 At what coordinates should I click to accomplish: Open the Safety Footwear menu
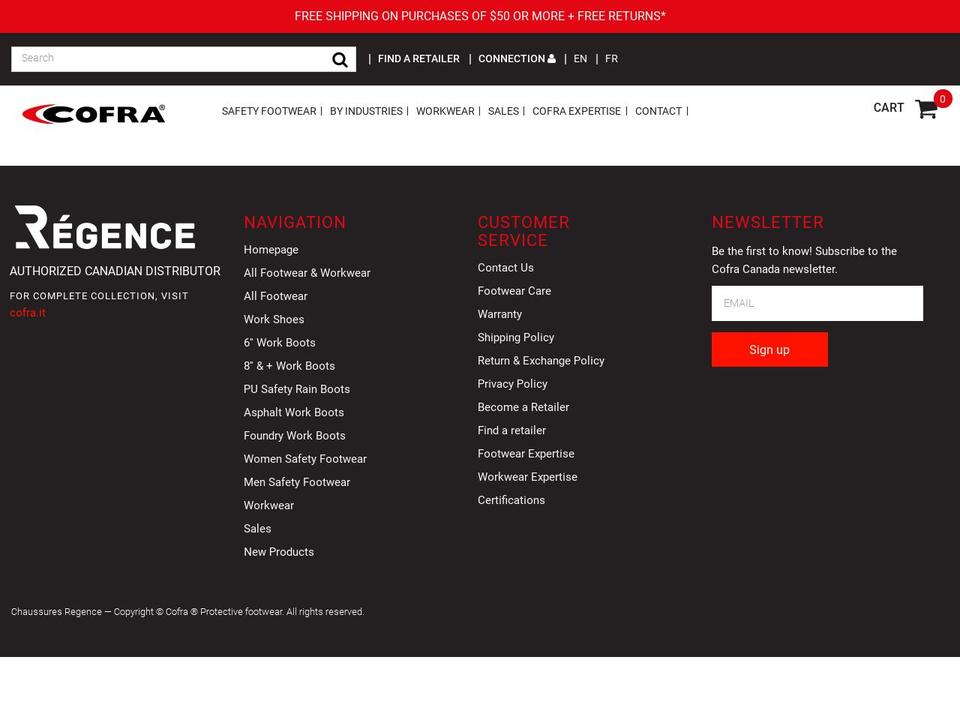(269, 111)
